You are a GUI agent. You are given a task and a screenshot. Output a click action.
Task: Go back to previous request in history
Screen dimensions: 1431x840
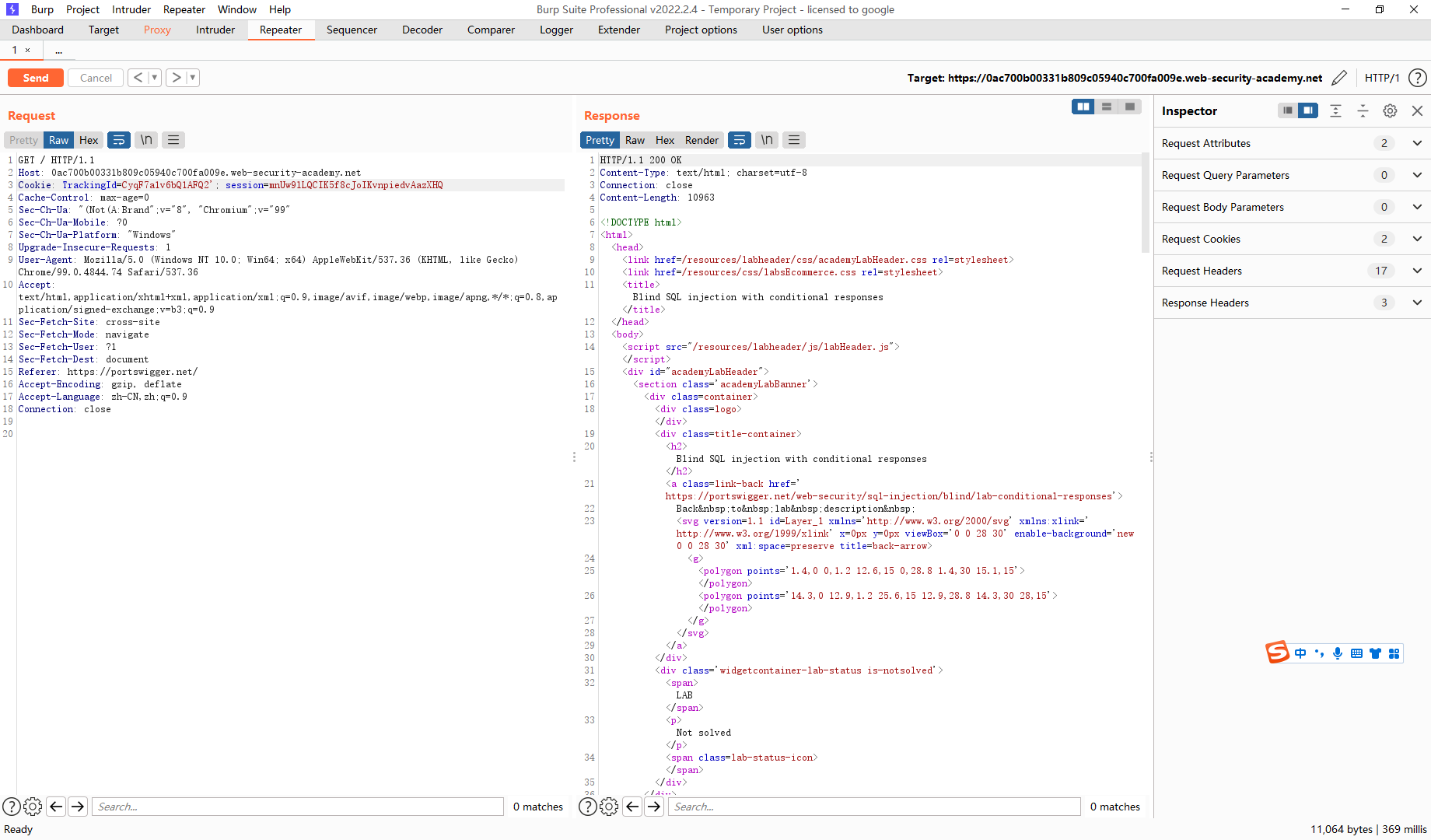coord(138,77)
